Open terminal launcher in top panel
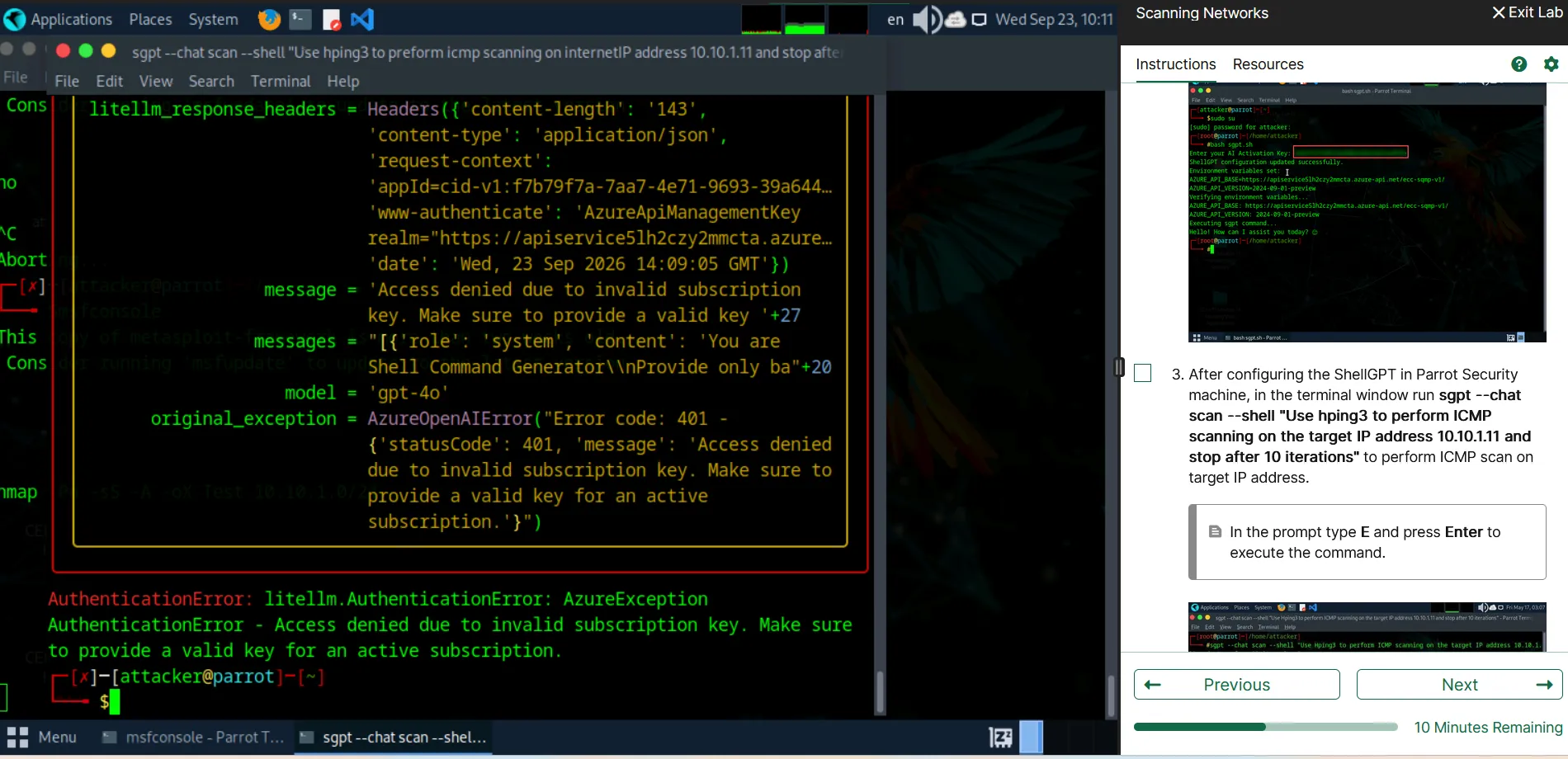Screen dimensions: 1568x759 click(x=300, y=19)
